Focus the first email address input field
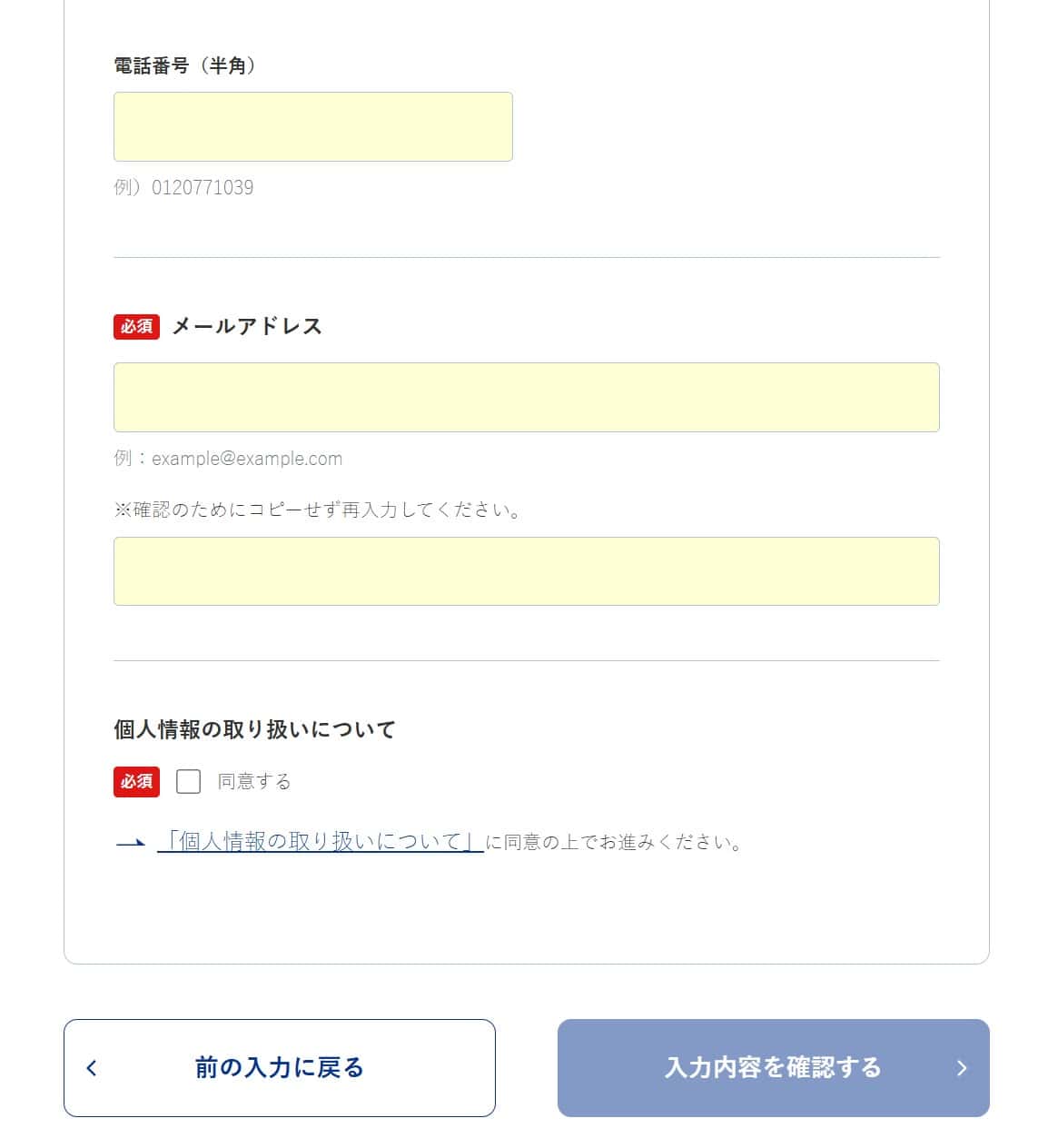1038x1148 pixels. point(526,397)
